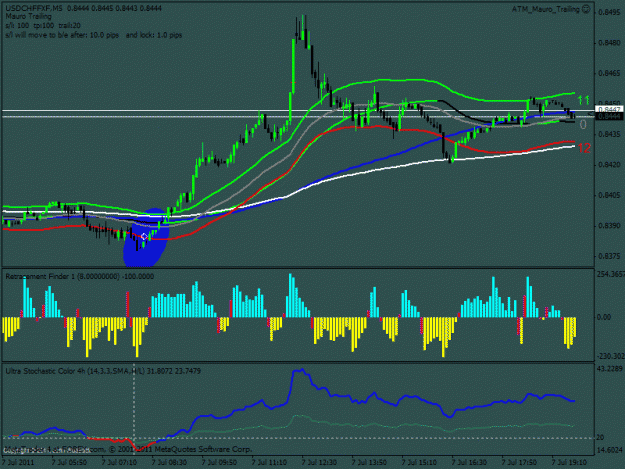Select the blue ellipse chart object
The image size is (625, 469).
pyautogui.click(x=146, y=237)
